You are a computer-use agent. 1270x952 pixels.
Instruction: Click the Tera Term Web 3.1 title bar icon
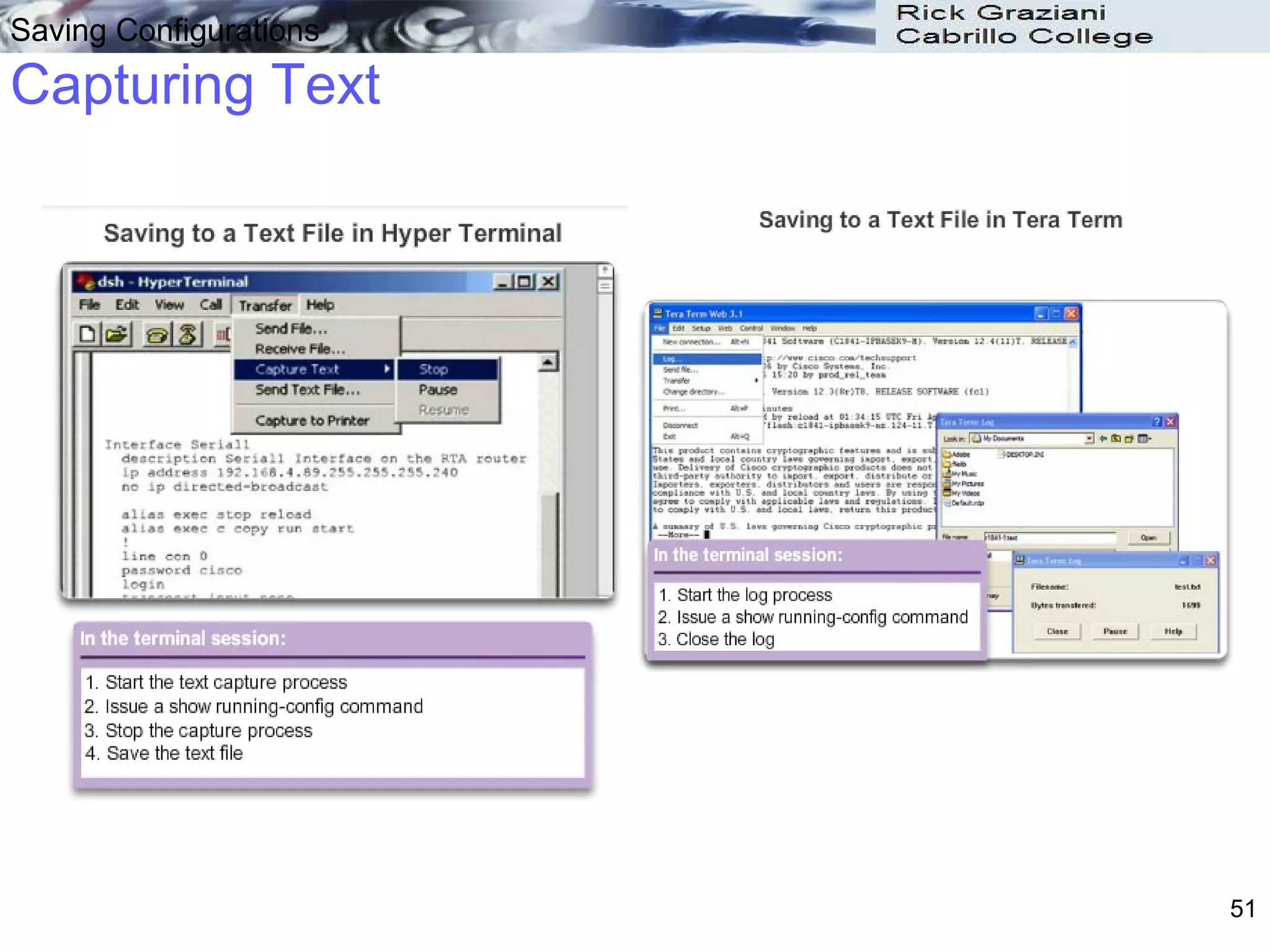pos(658,314)
